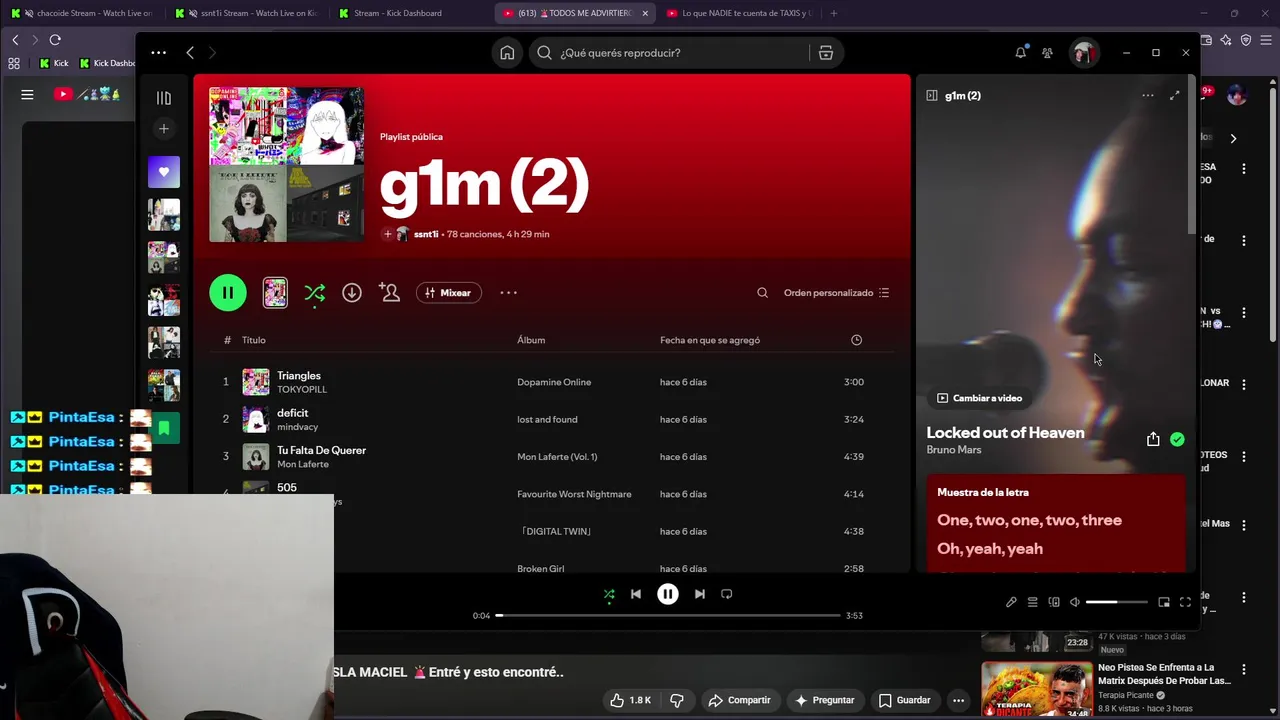Open Spotify notifications bell

[1020, 53]
